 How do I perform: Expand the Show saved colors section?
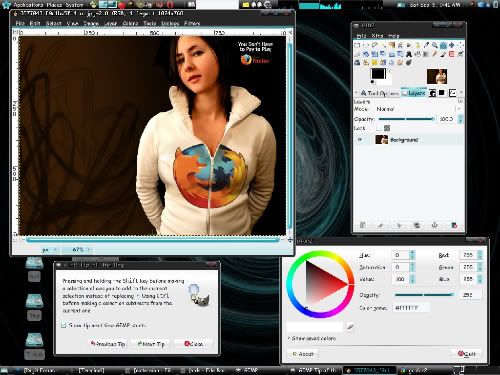tap(312, 338)
